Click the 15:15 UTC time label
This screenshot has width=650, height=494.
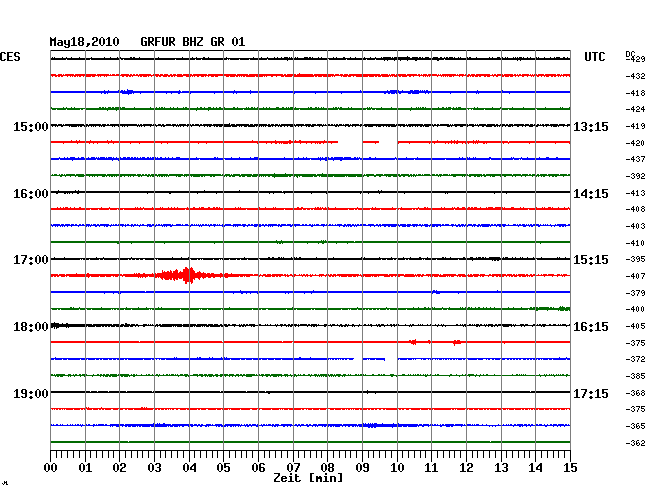pyautogui.click(x=591, y=260)
